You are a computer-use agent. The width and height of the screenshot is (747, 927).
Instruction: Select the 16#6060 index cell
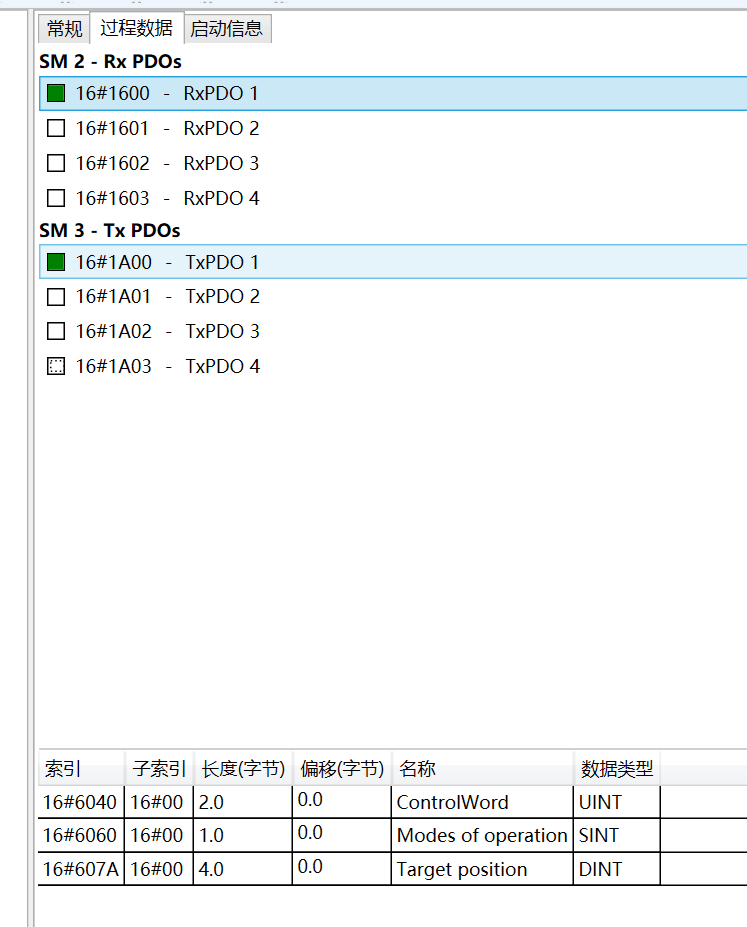point(81,835)
